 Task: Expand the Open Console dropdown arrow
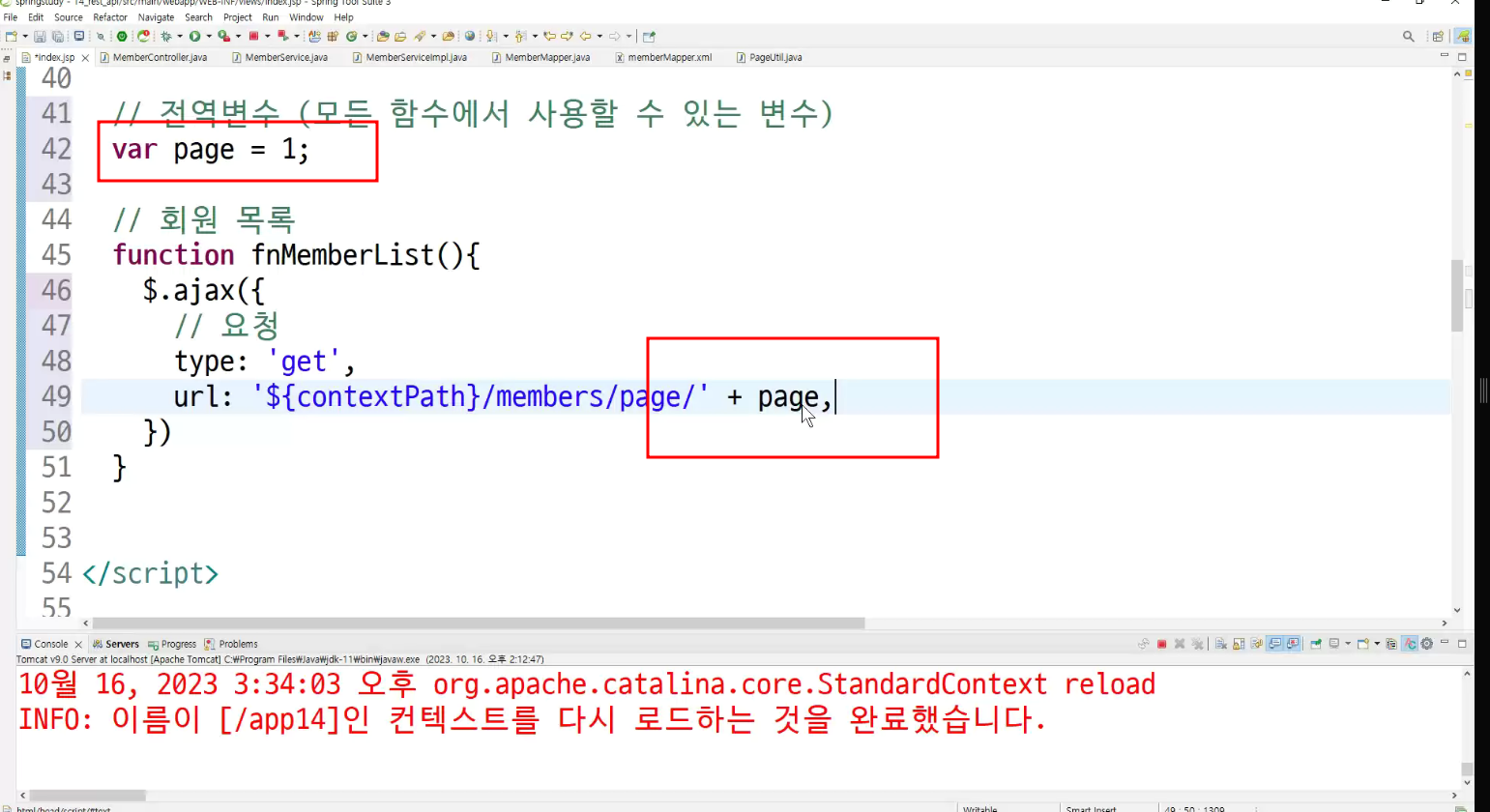point(1377,644)
